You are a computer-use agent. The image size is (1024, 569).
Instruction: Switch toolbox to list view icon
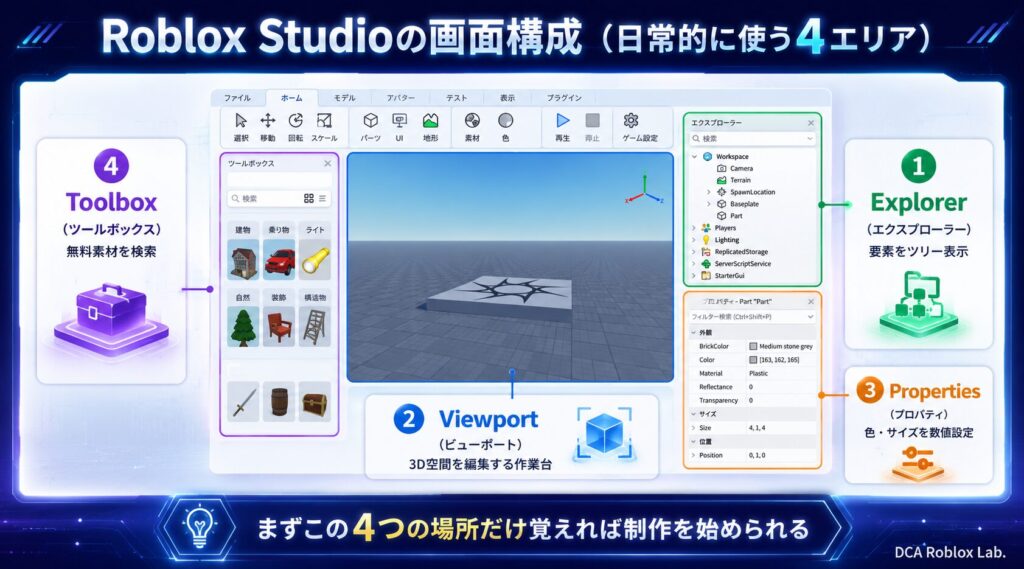323,198
